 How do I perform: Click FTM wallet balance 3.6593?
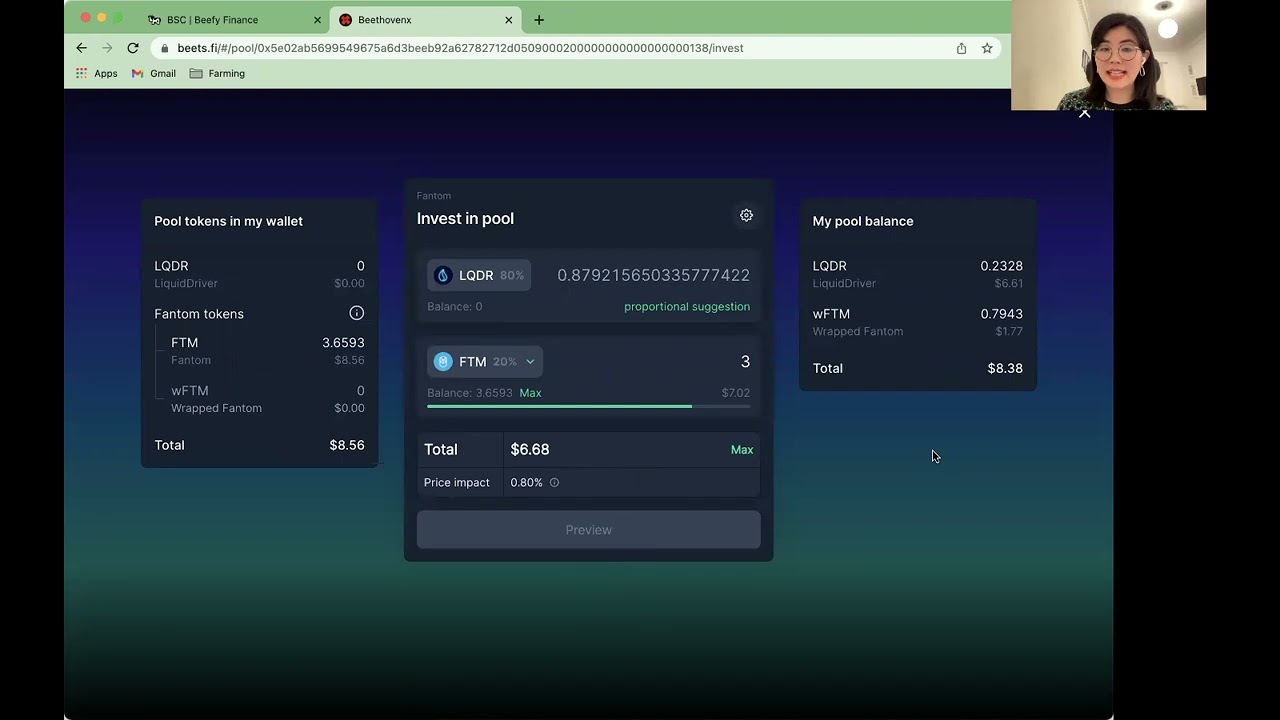pos(343,343)
